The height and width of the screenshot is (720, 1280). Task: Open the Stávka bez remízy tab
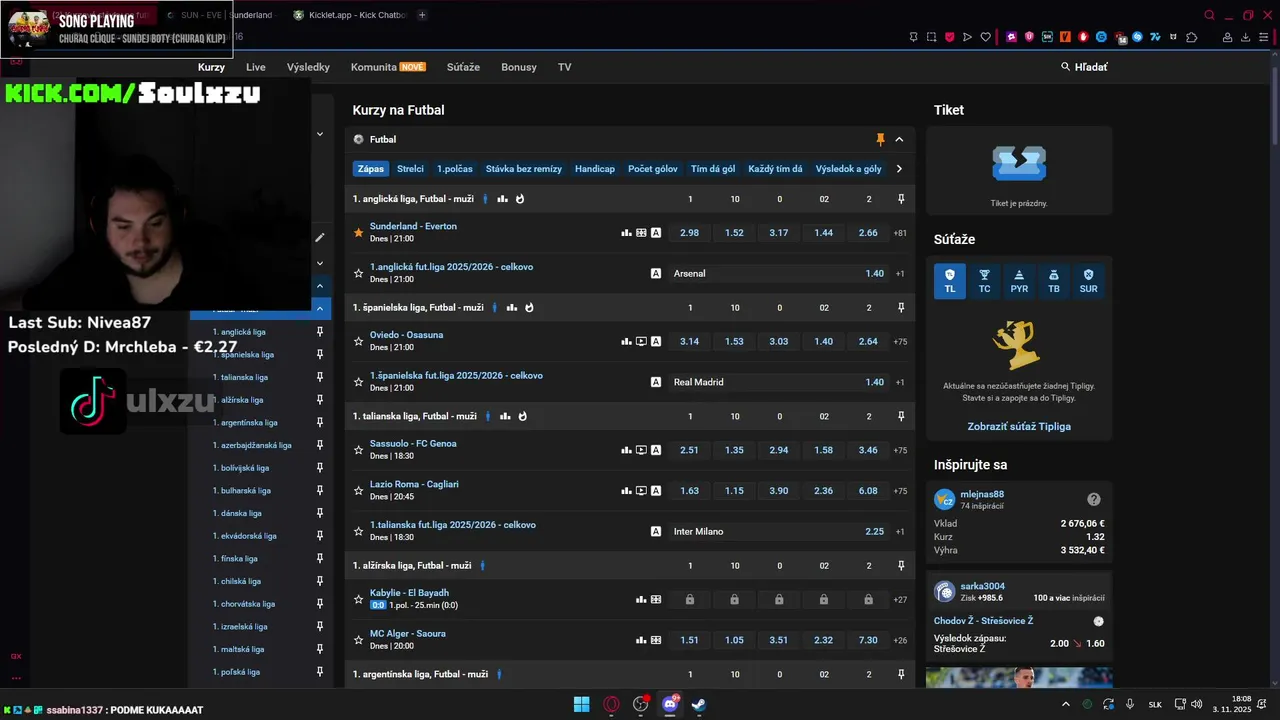pos(524,169)
